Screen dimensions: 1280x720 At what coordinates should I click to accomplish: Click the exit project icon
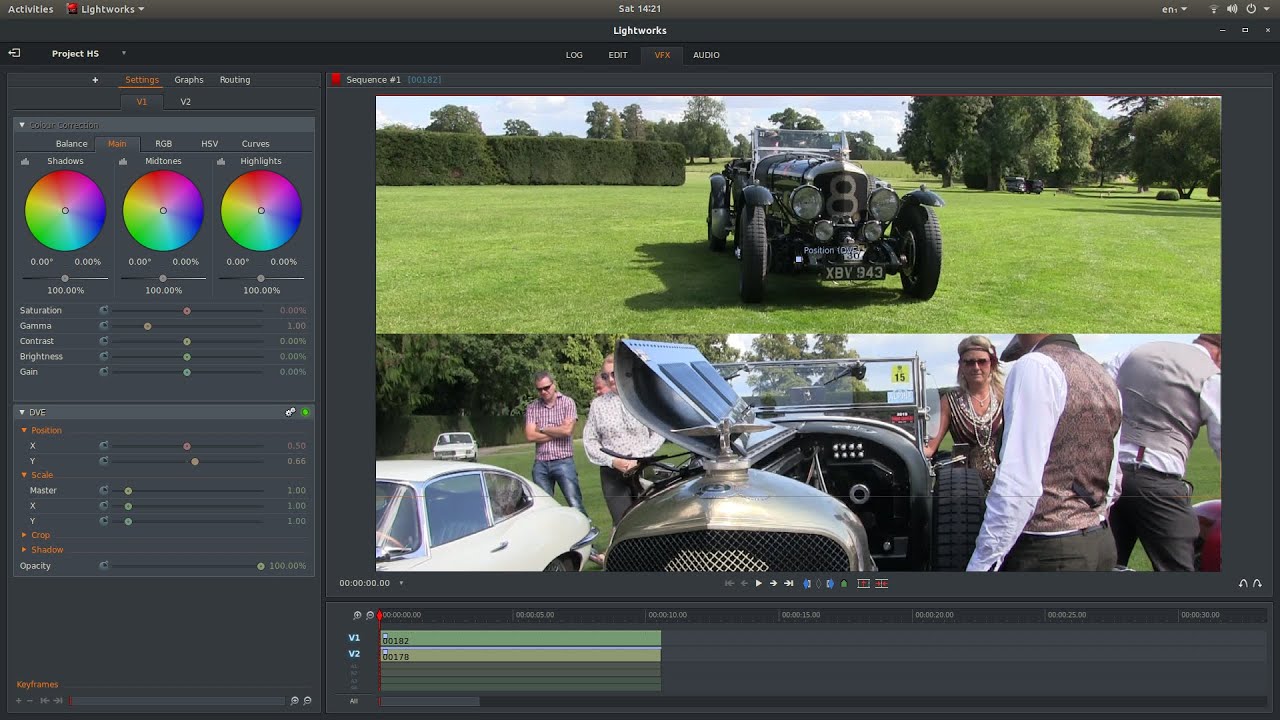14,53
